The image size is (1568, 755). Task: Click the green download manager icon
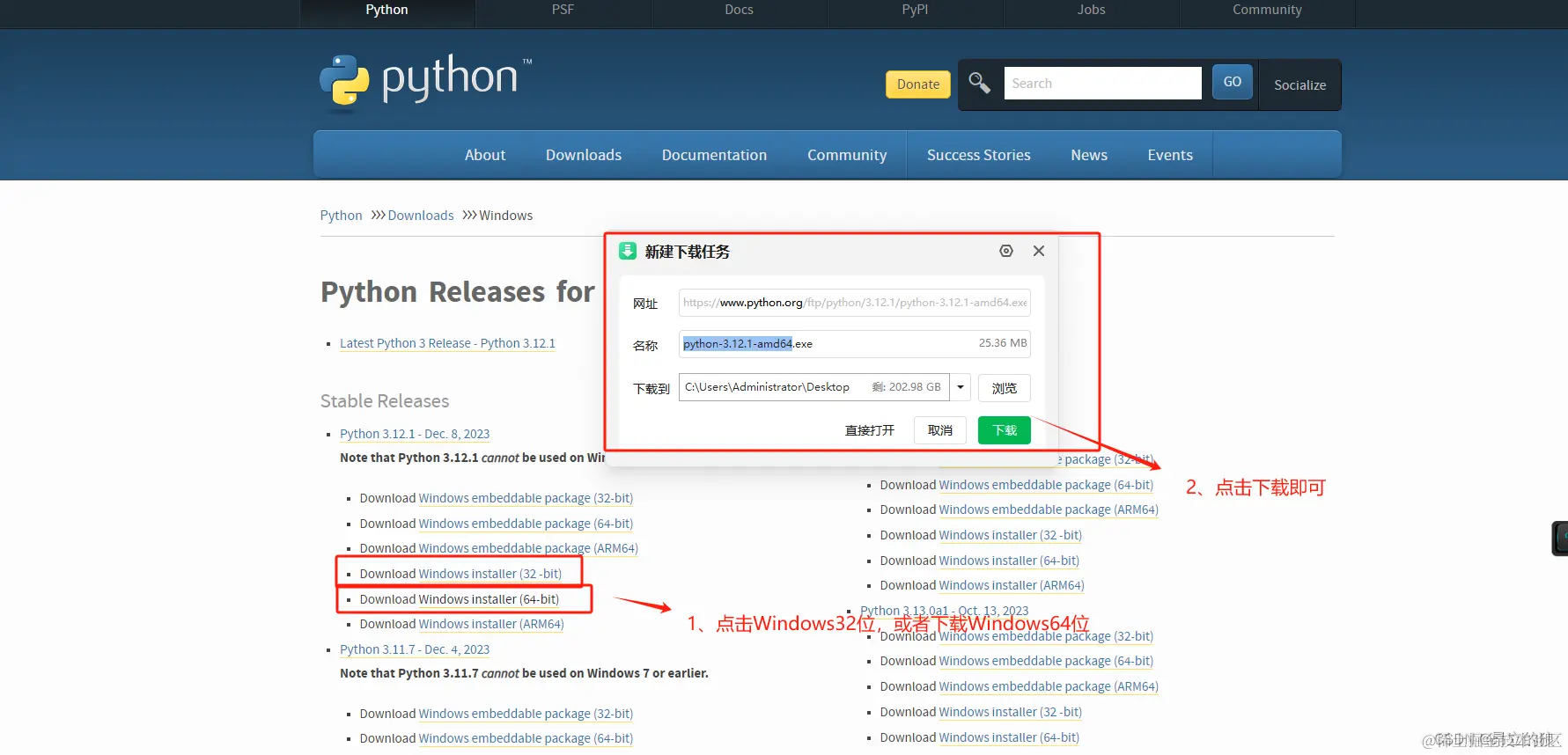coord(628,251)
